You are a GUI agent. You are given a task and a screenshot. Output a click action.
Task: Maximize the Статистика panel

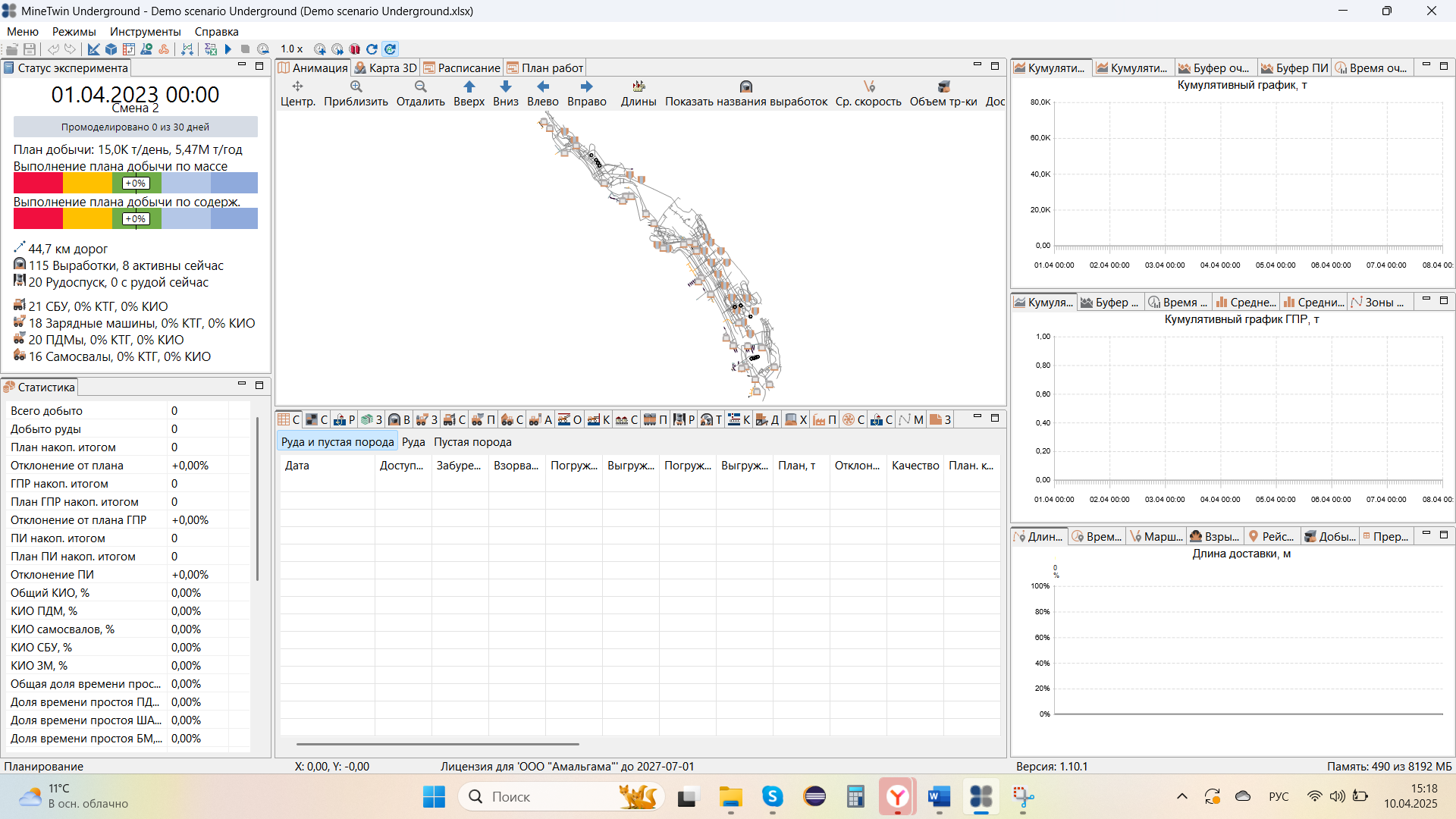pos(259,385)
